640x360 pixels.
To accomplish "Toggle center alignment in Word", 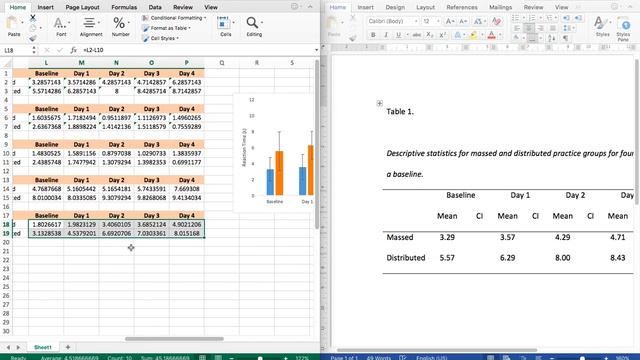I will click(x=529, y=28).
